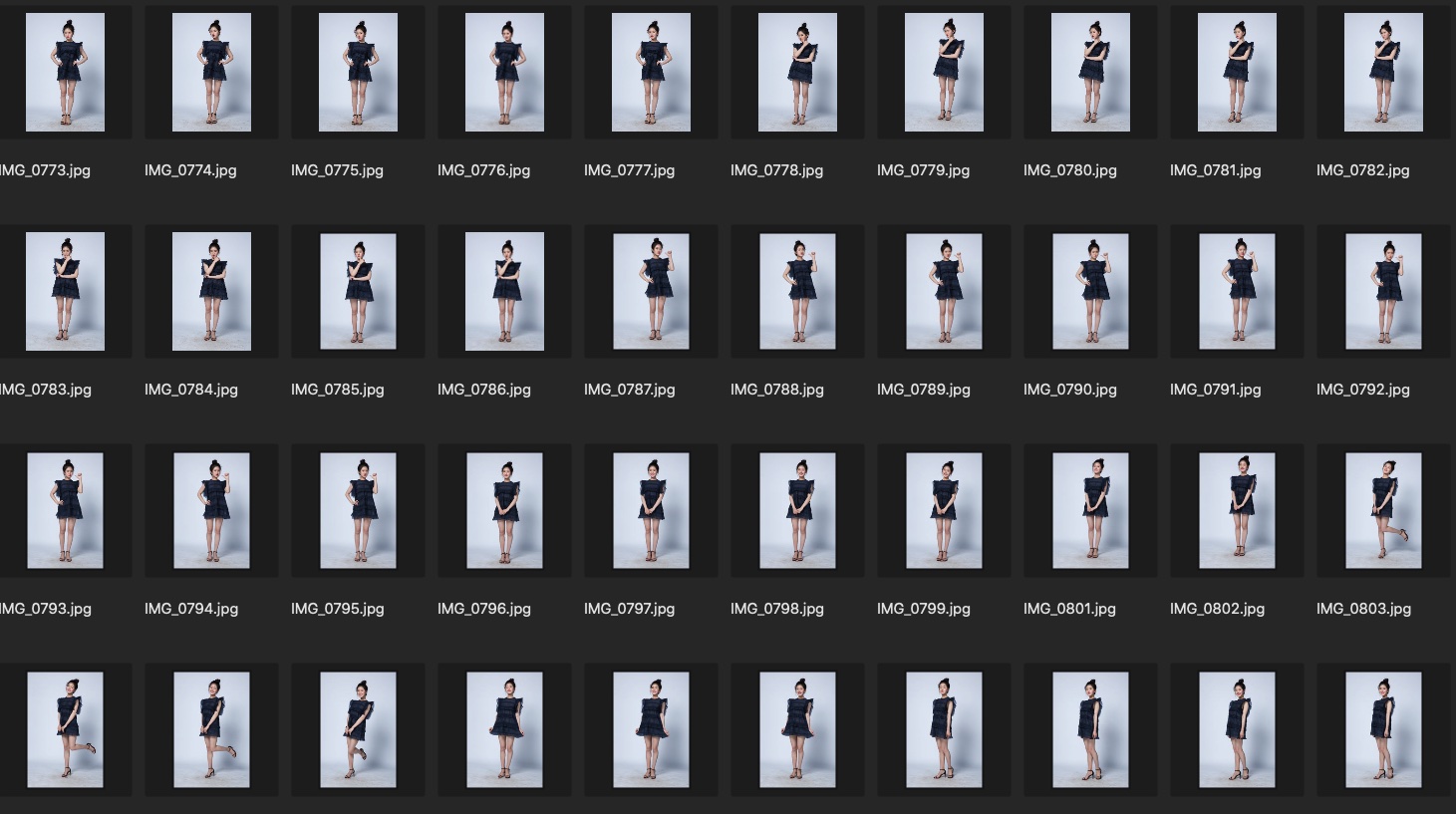Click the file name IMG_0776.jpg
The height and width of the screenshot is (814, 1456).
483,170
